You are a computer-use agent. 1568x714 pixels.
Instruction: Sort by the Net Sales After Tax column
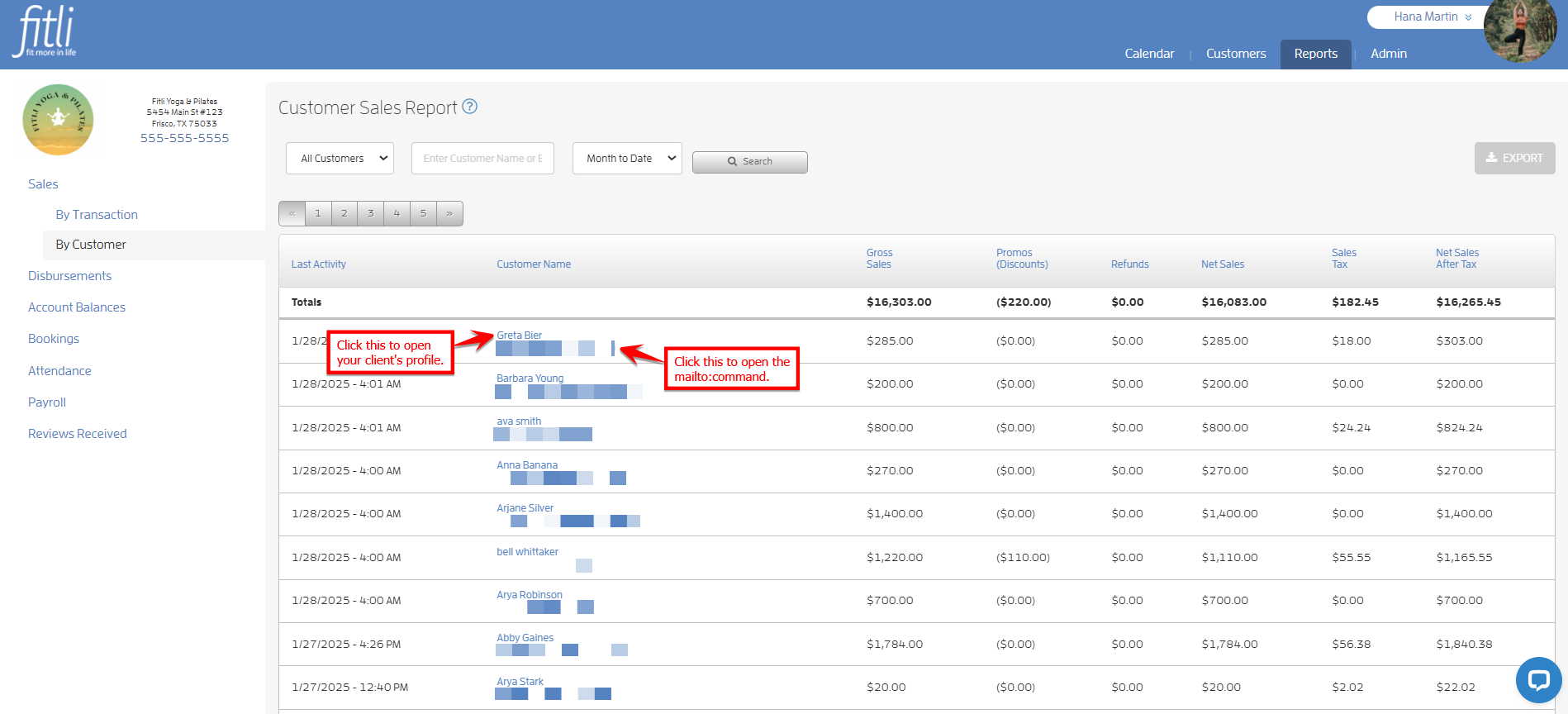(x=1457, y=259)
